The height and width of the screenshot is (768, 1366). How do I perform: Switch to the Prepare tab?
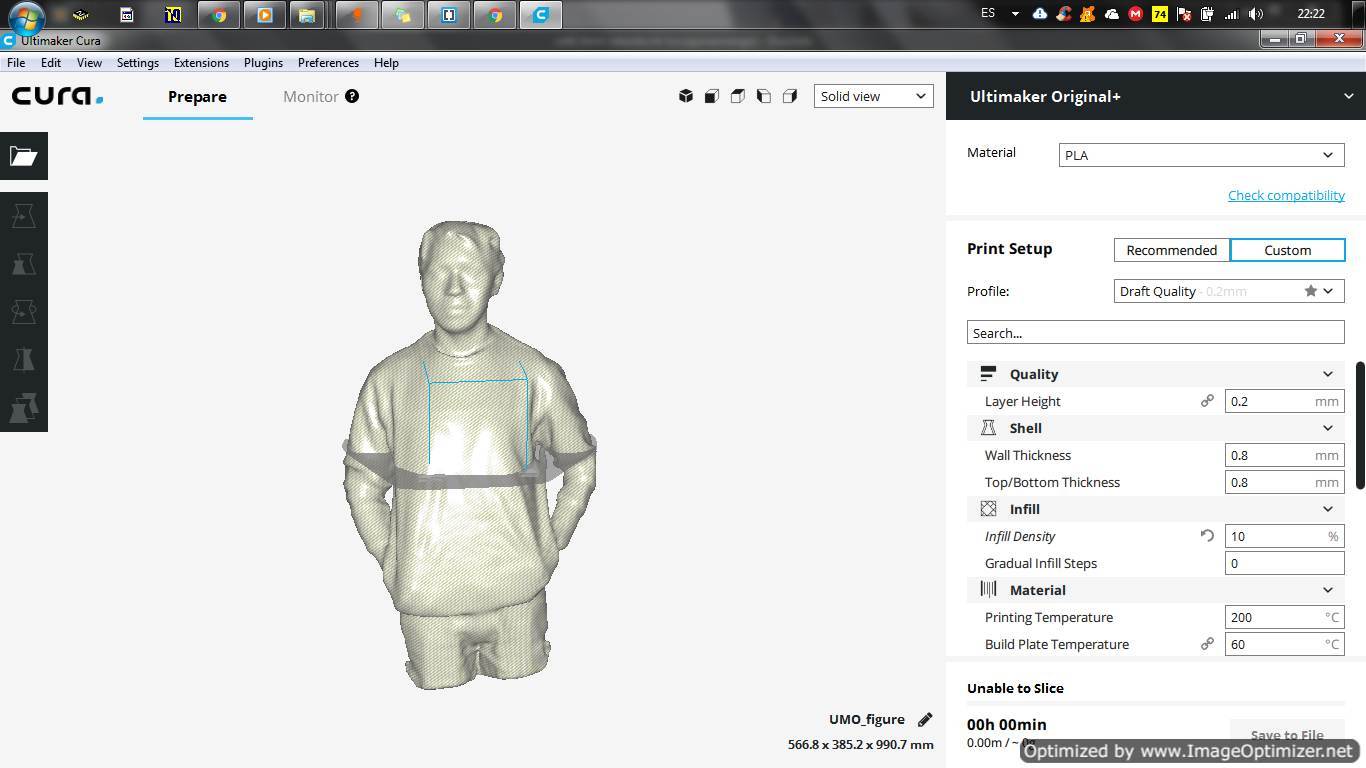197,97
